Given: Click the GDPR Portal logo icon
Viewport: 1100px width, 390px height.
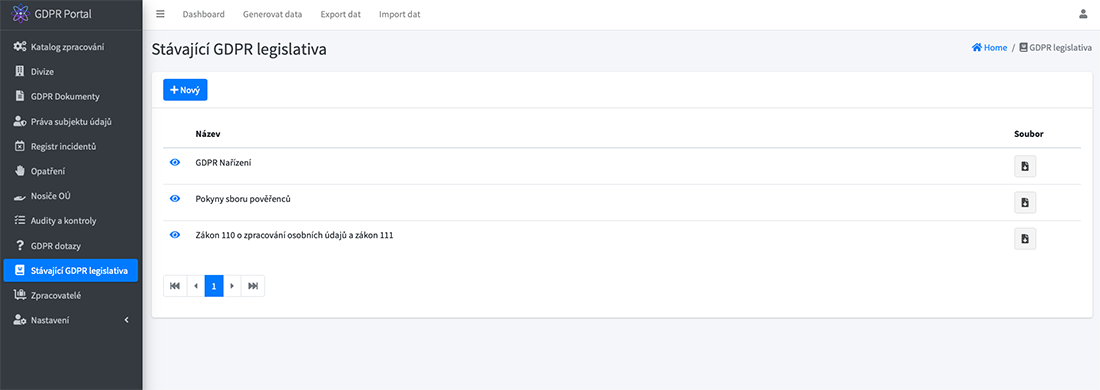Looking at the screenshot, I should (21, 14).
